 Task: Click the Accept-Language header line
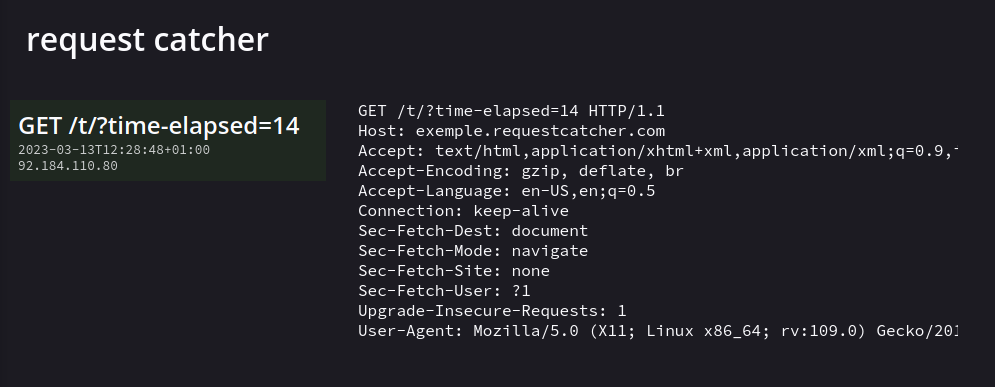click(506, 191)
